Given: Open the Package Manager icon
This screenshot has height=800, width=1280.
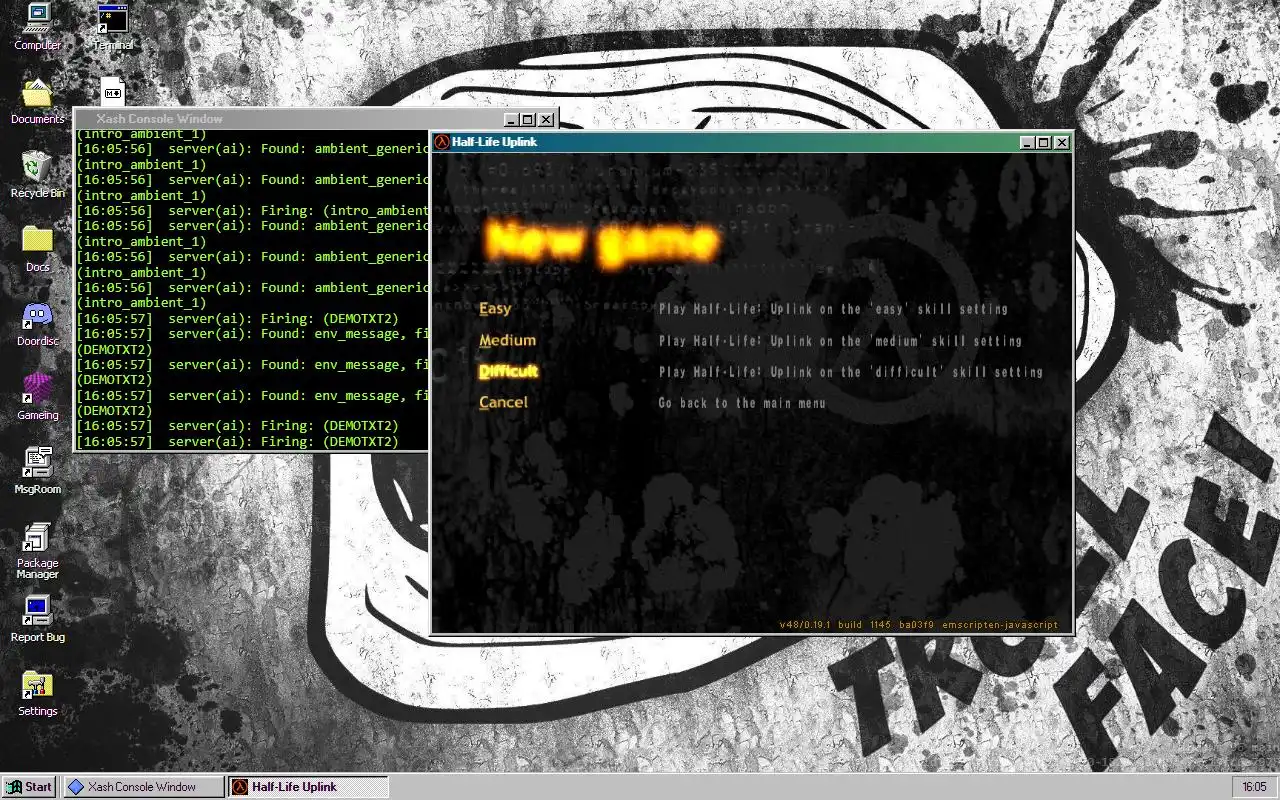Looking at the screenshot, I should (x=37, y=551).
